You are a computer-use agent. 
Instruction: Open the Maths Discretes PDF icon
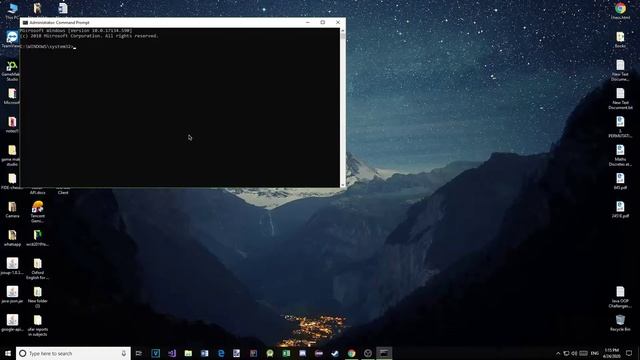pos(620,155)
